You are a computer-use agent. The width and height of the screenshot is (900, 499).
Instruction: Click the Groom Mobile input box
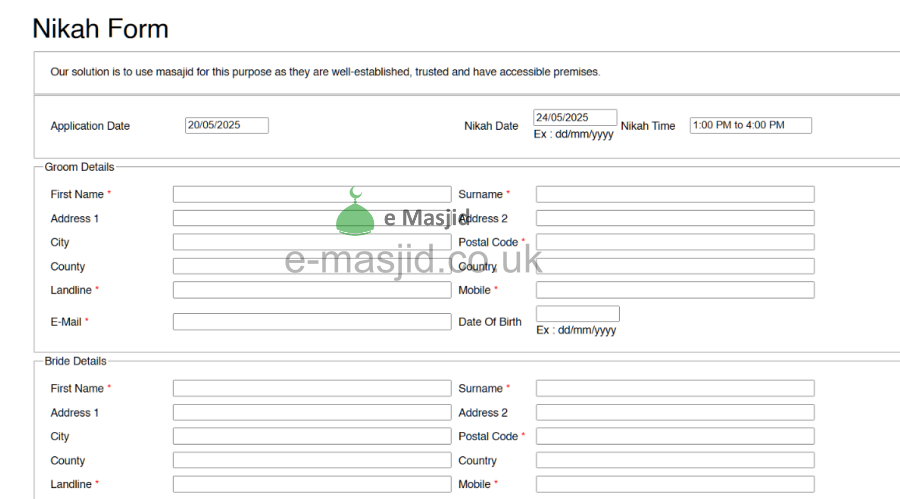point(675,290)
